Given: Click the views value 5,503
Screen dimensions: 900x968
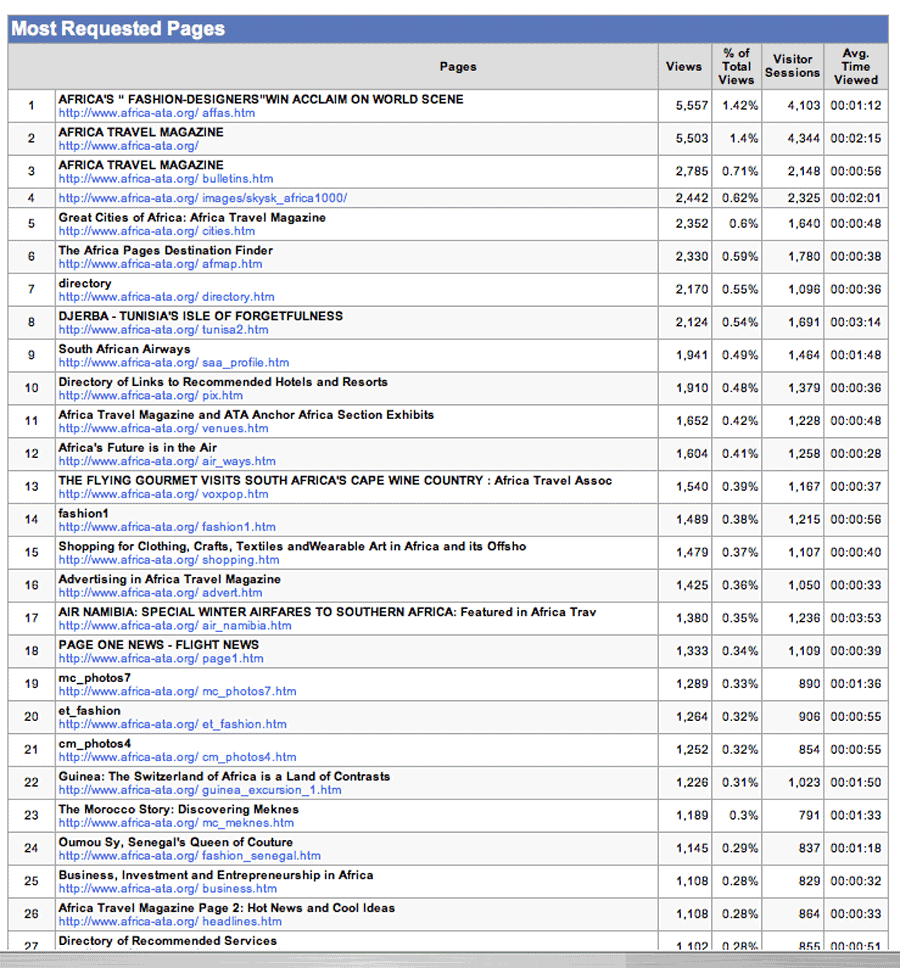Looking at the screenshot, I should (x=692, y=138).
